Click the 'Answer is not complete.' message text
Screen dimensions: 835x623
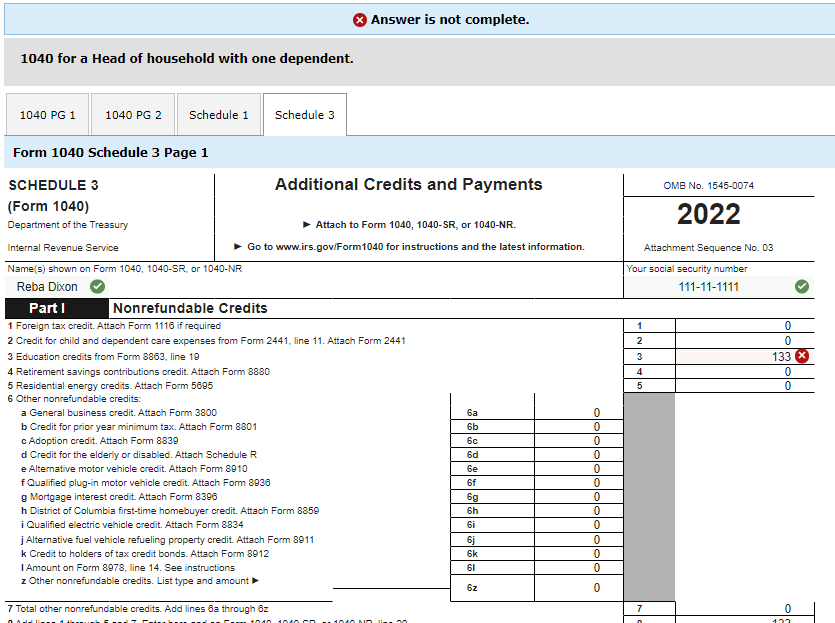[450, 20]
